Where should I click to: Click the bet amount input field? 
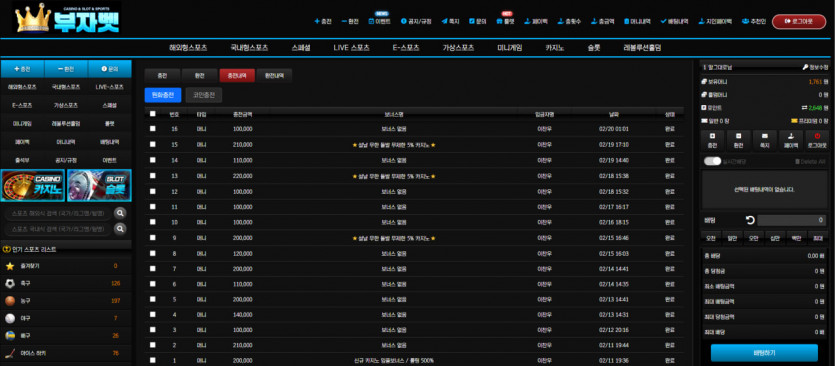pos(791,220)
